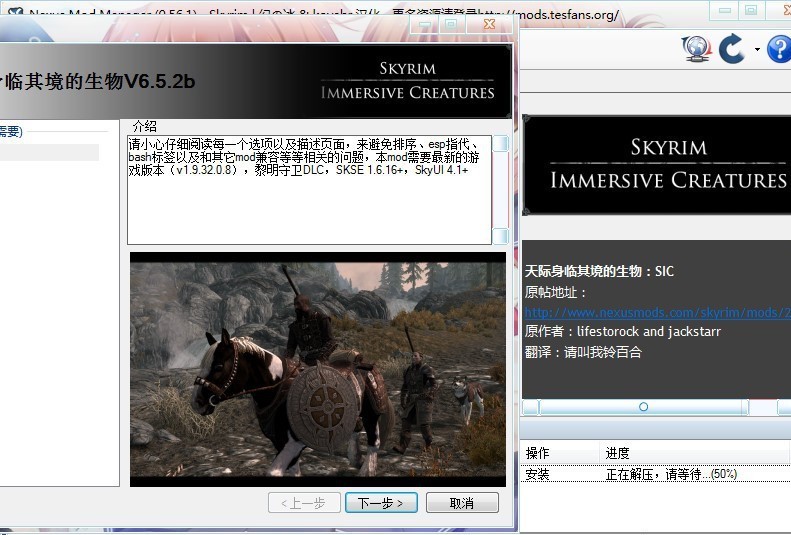Open the blue question mark help icon
The width and height of the screenshot is (791, 535).
click(778, 48)
